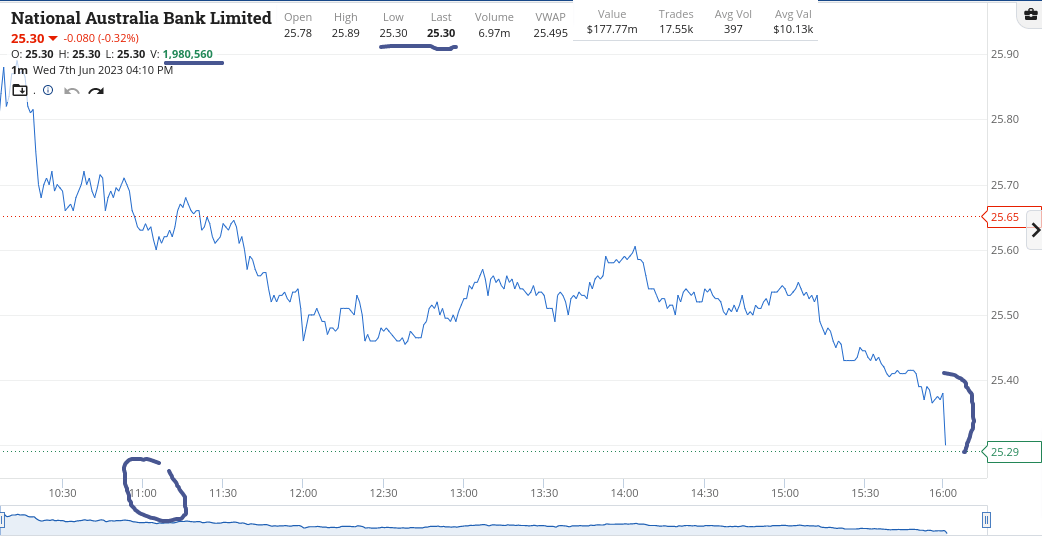Click the date Wed 7th Jun 2023 04:10 PM
The width and height of the screenshot is (1042, 537).
coord(103,70)
